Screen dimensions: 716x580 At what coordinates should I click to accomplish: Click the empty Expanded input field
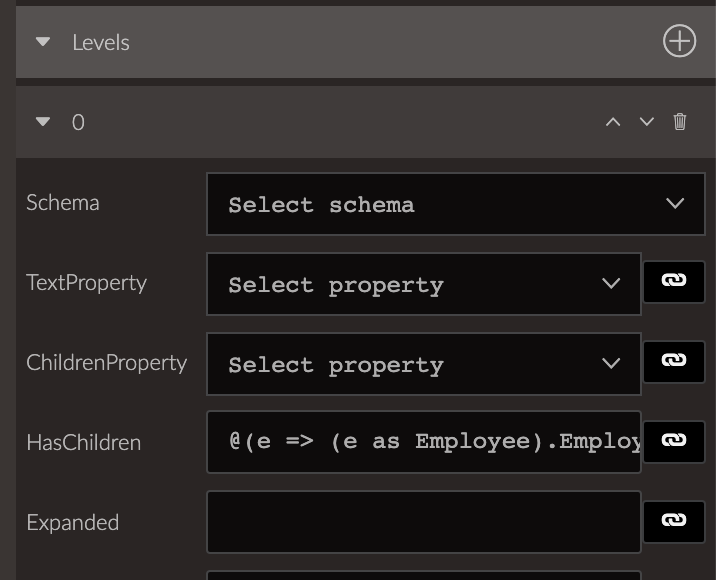pos(424,522)
